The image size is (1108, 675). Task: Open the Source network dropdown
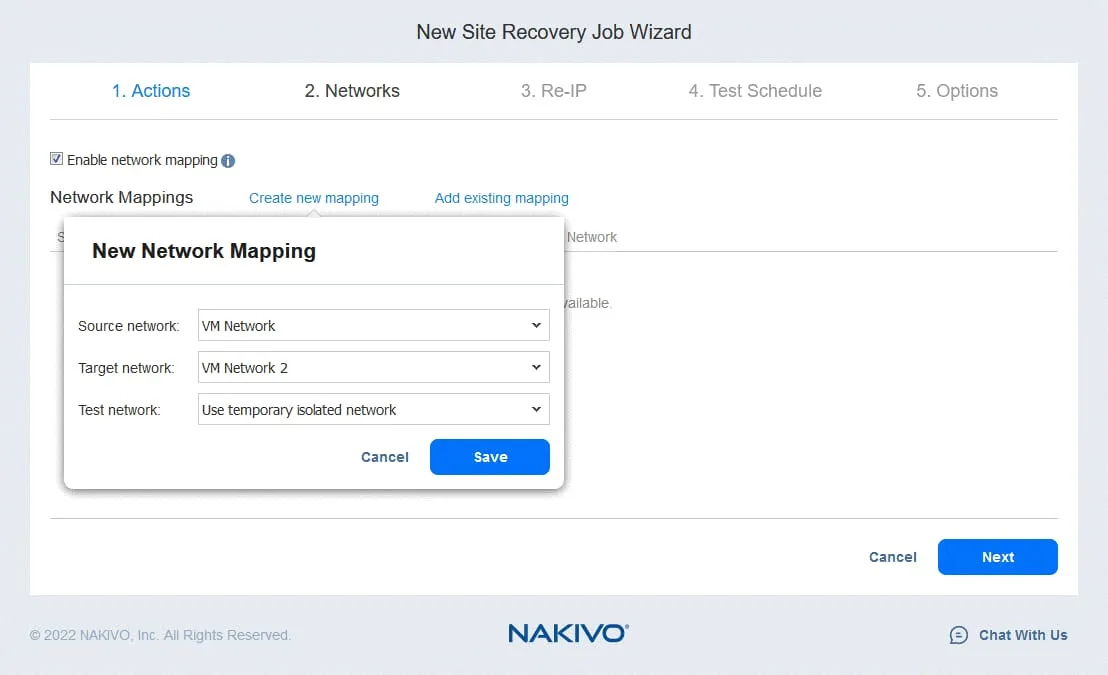(539, 325)
